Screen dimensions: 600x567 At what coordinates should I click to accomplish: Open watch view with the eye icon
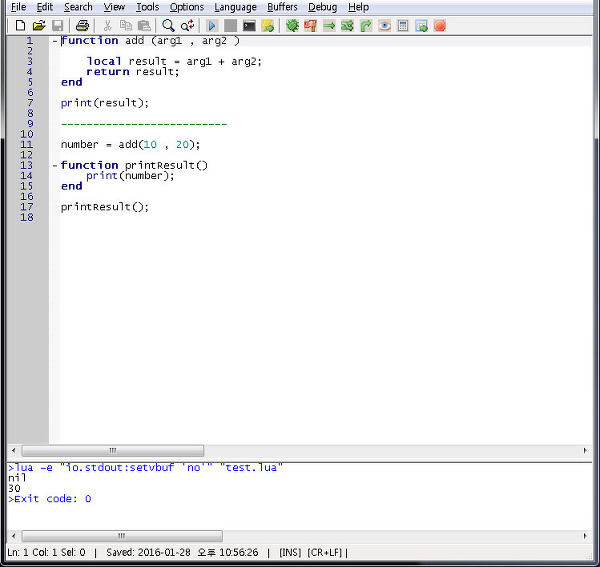385,26
